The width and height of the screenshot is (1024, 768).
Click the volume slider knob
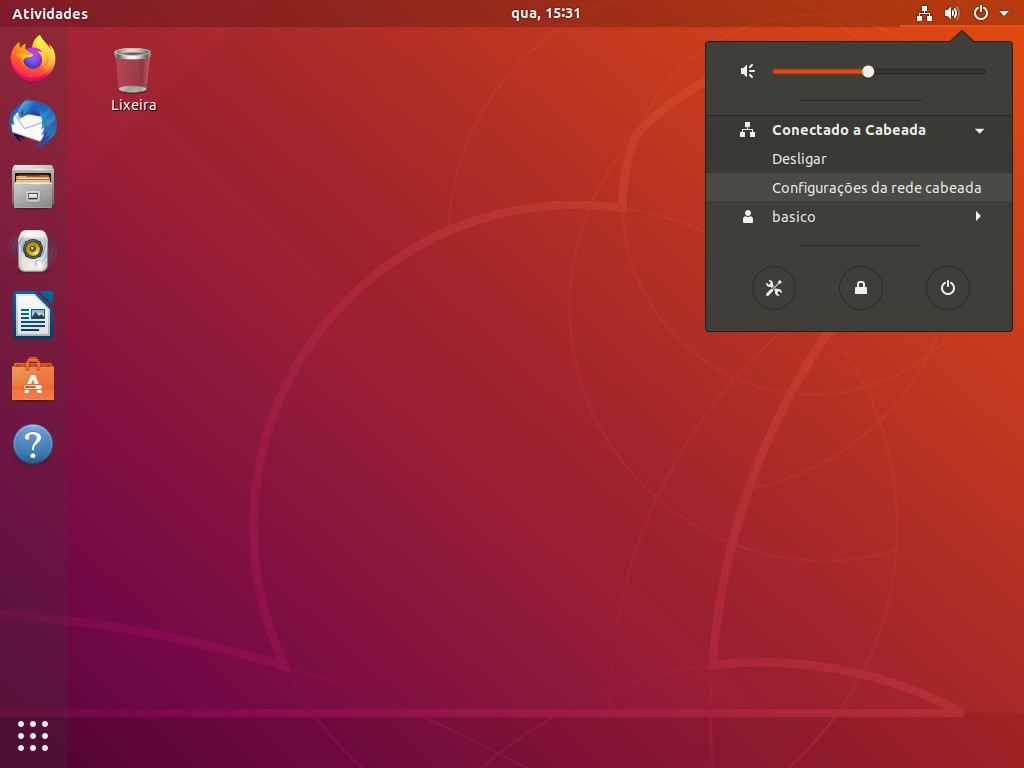[868, 71]
